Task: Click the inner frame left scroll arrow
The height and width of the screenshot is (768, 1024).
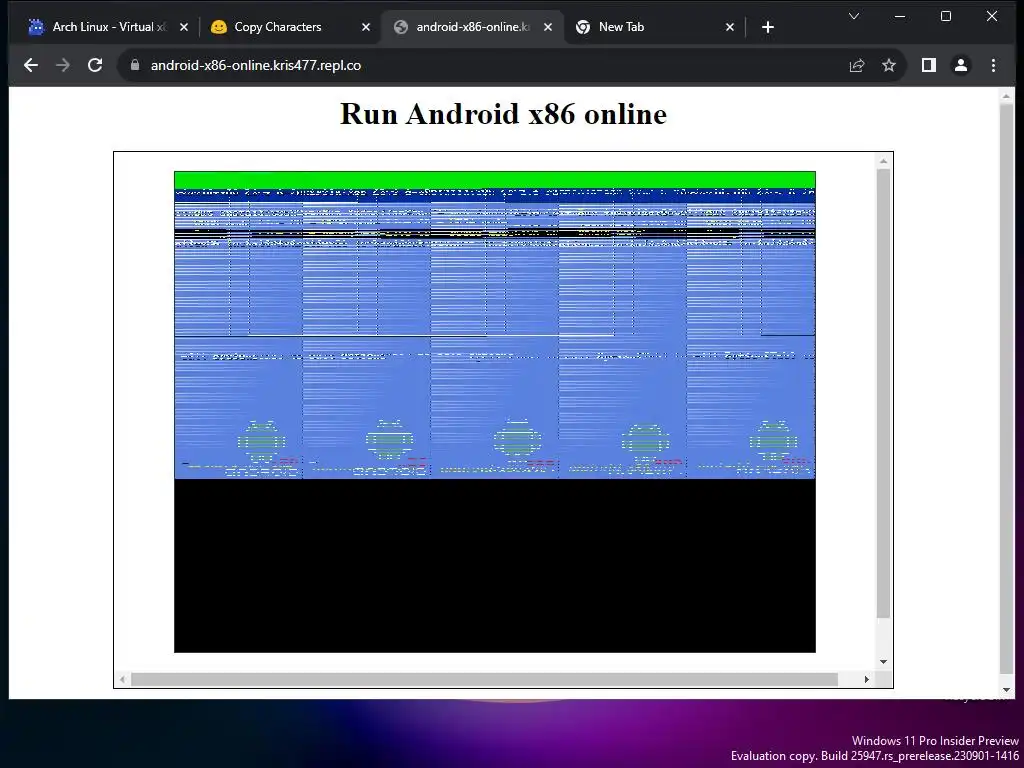Action: 123,680
